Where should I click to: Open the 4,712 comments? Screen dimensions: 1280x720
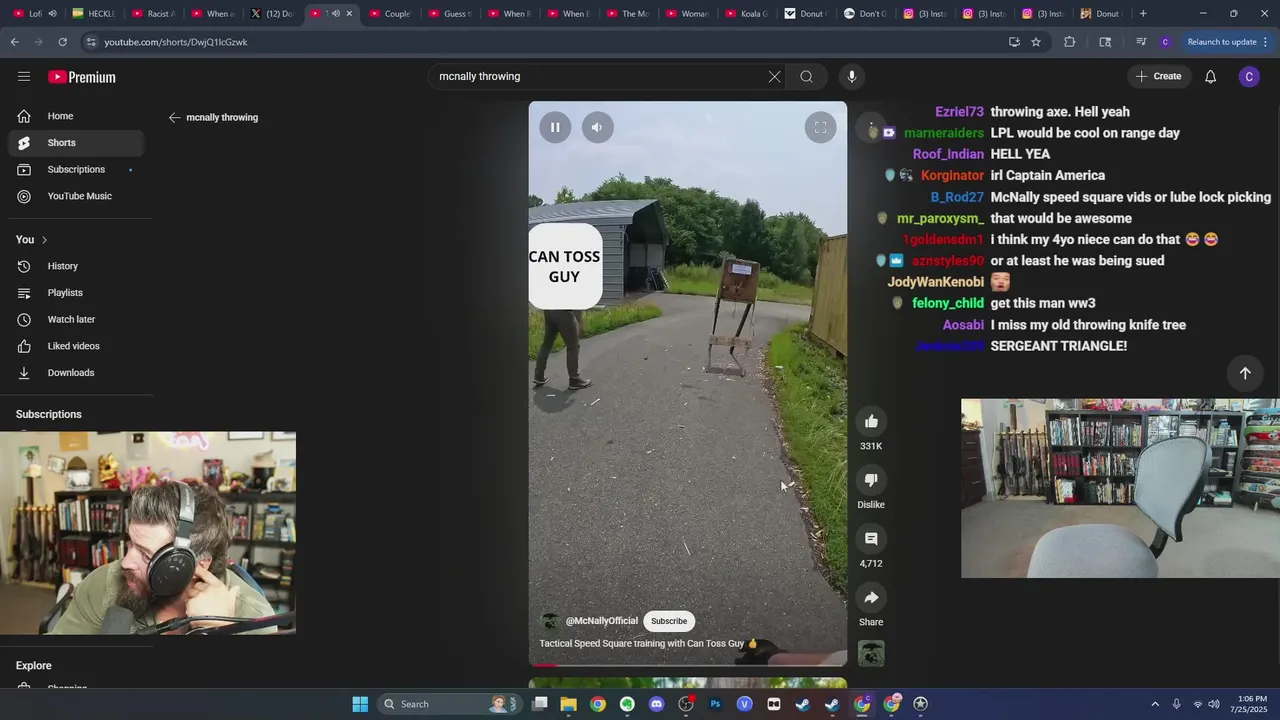coord(871,539)
